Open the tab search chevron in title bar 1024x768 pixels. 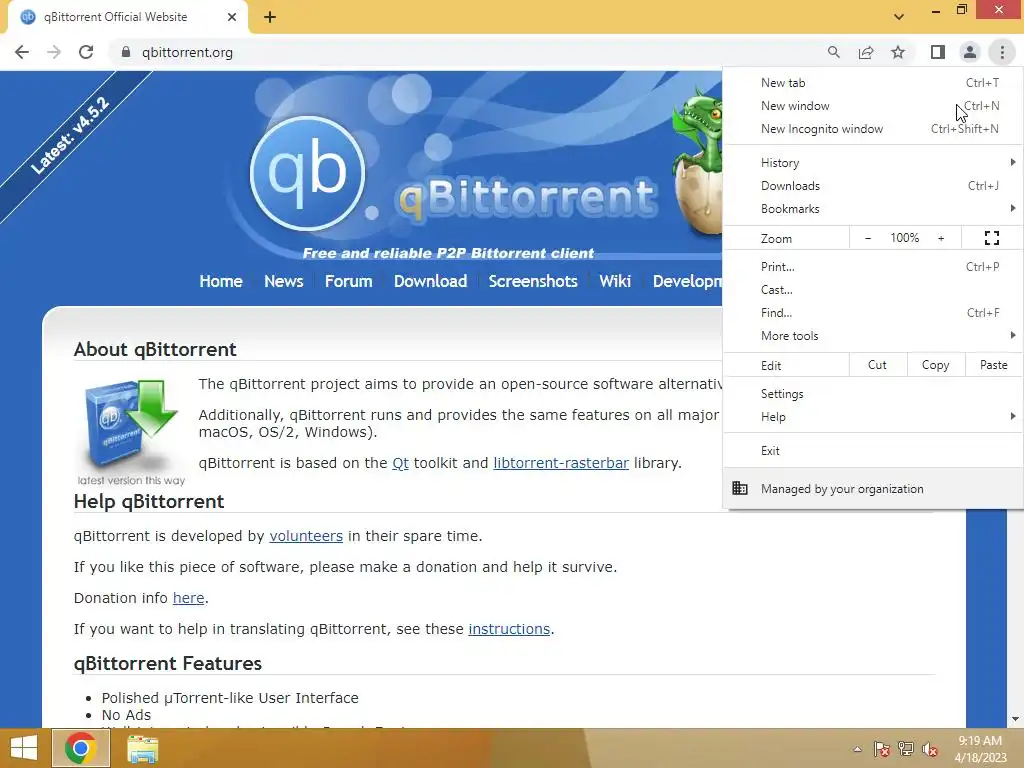click(899, 17)
